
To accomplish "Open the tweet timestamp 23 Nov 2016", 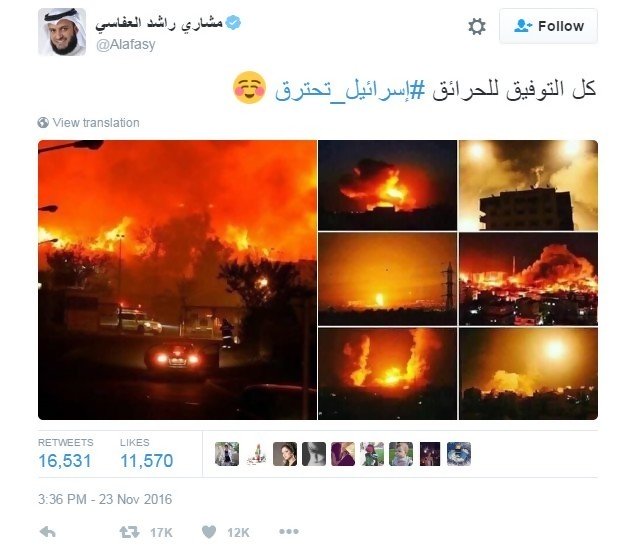I will (105, 499).
